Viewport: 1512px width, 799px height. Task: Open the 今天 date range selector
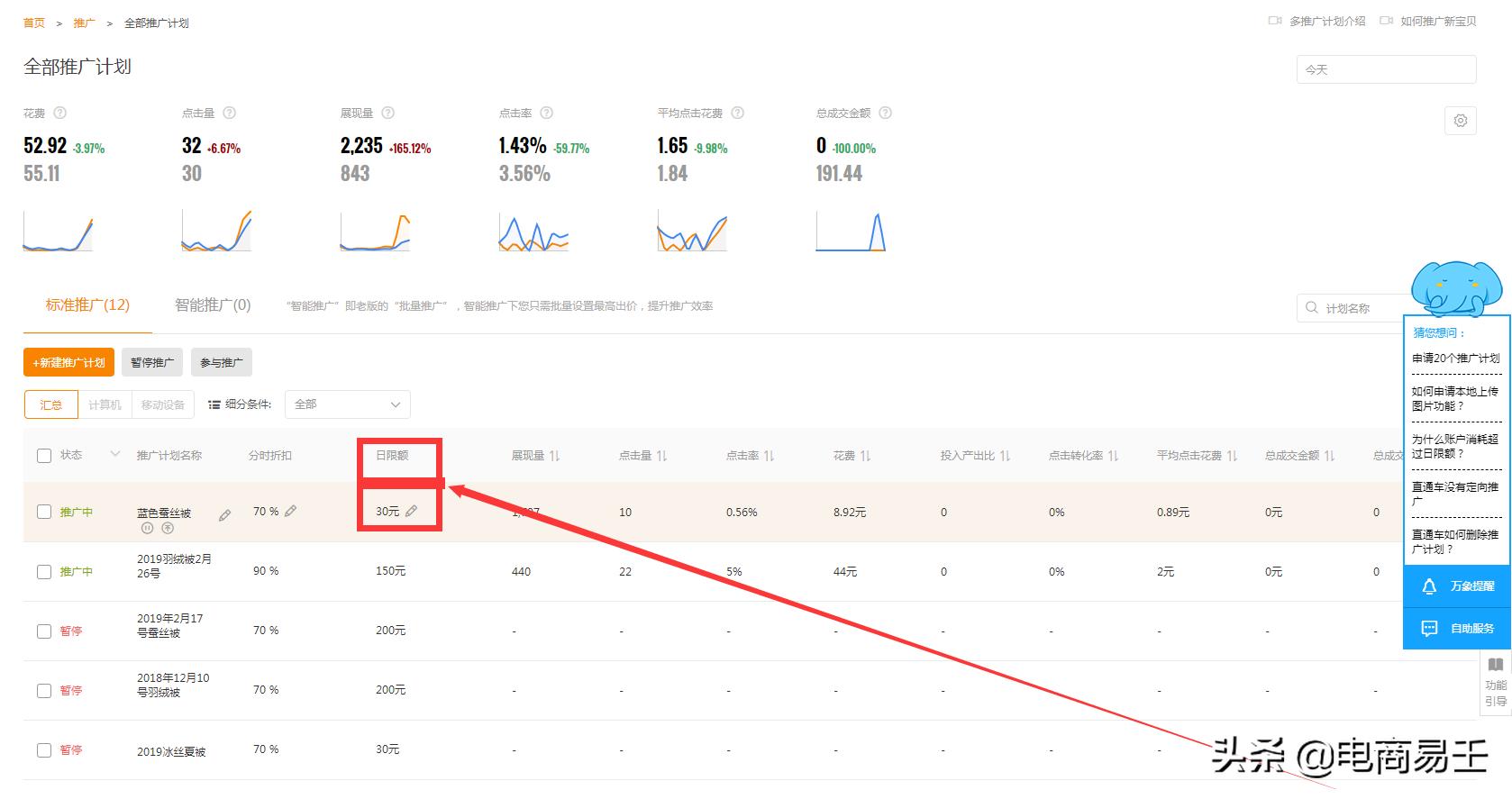tap(1385, 69)
